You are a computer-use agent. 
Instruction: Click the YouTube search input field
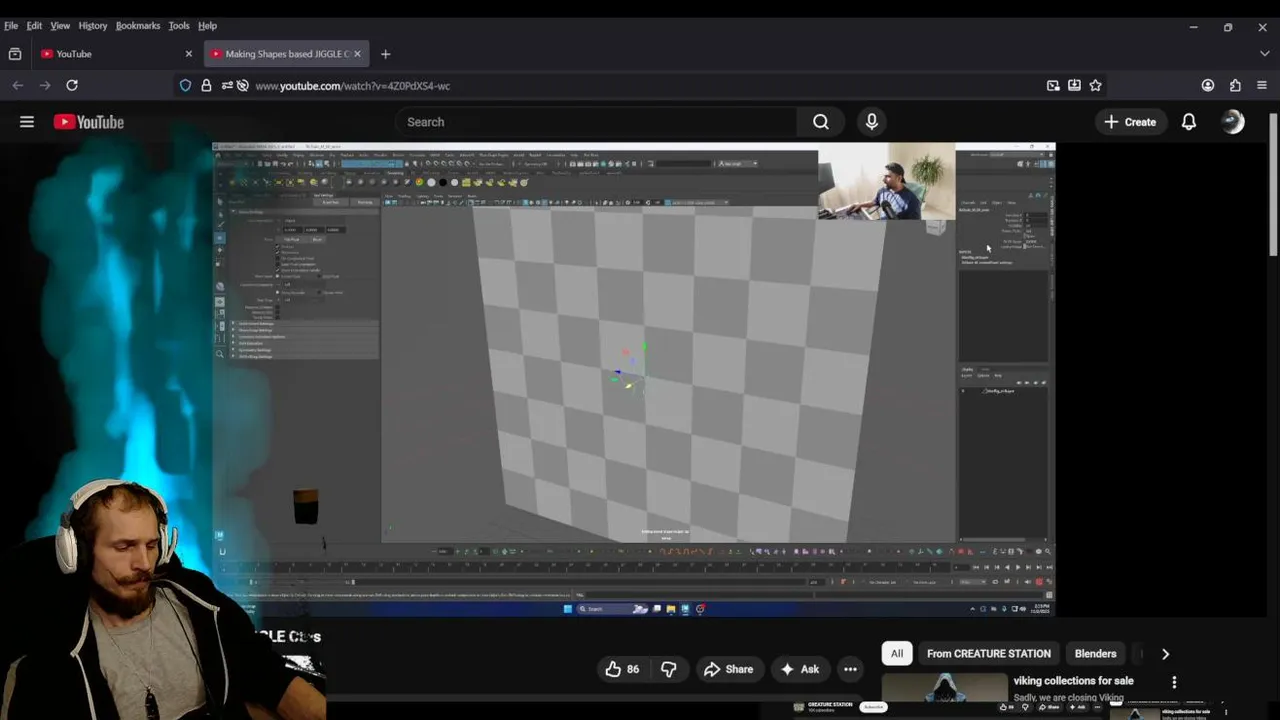595,122
